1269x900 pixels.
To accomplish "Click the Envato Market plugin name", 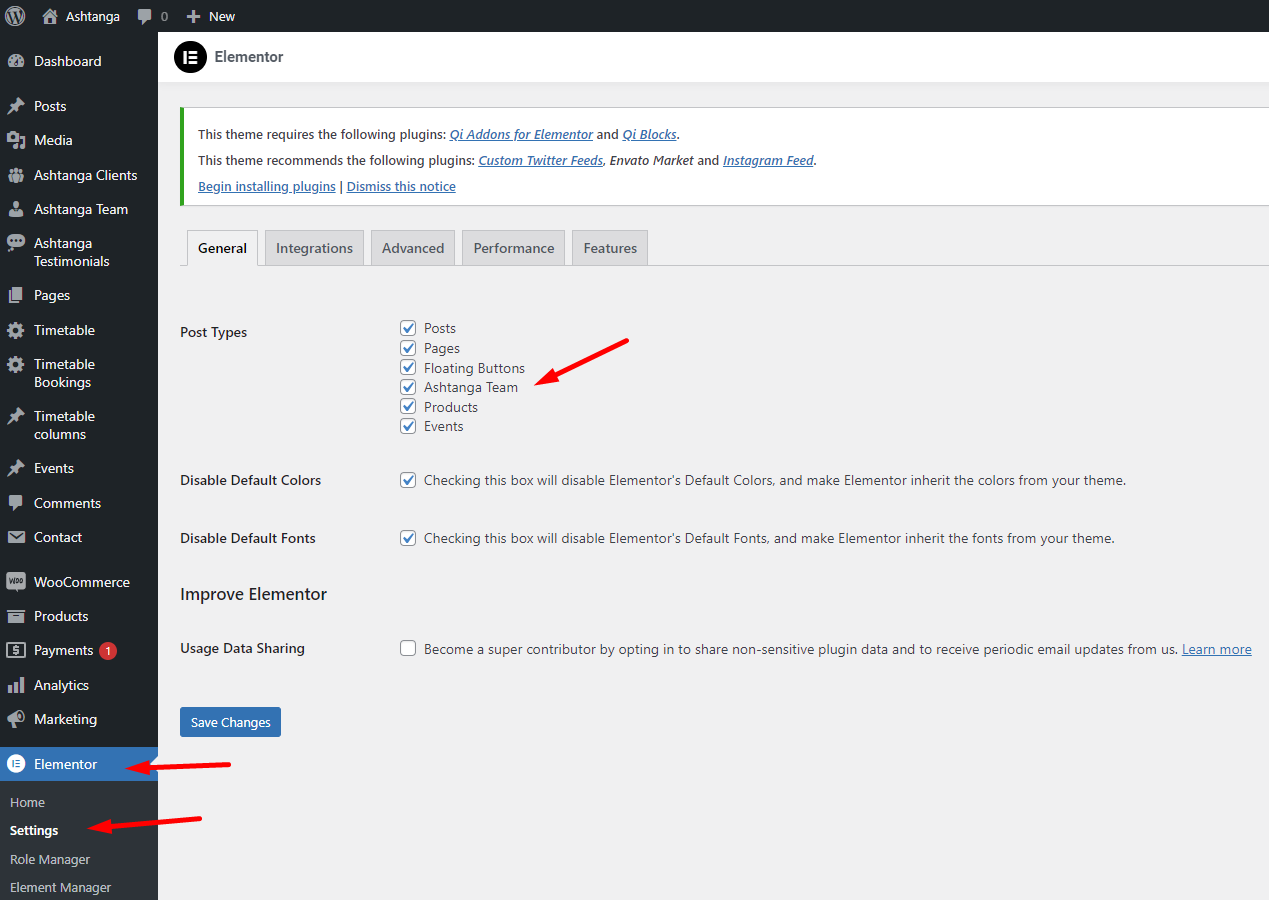I will tap(651, 160).
